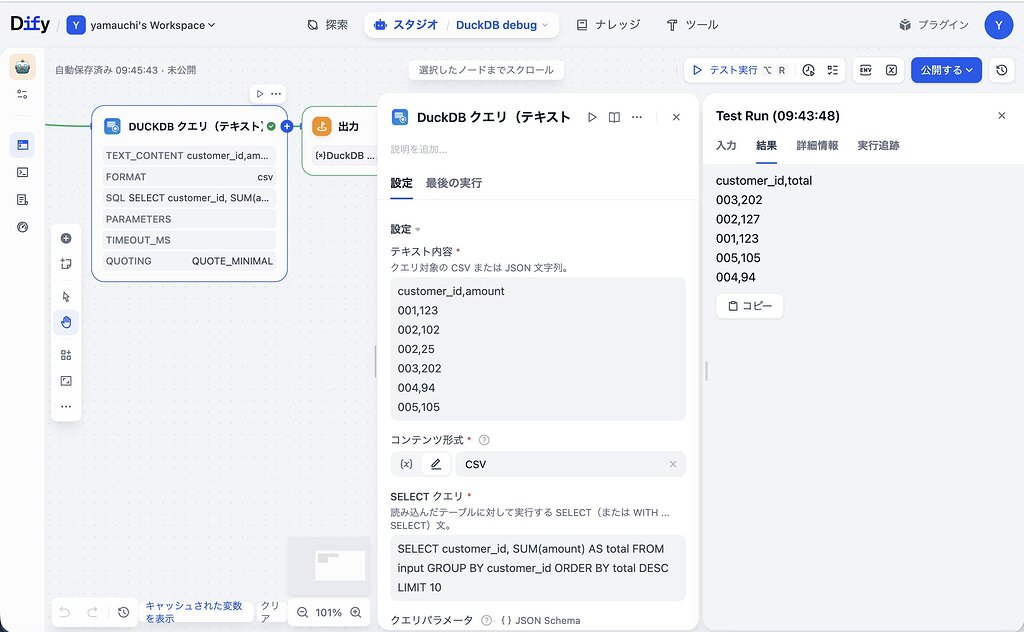Switch to 実行追跡 tab in Test Run
The width and height of the screenshot is (1024, 632).
coord(878,146)
